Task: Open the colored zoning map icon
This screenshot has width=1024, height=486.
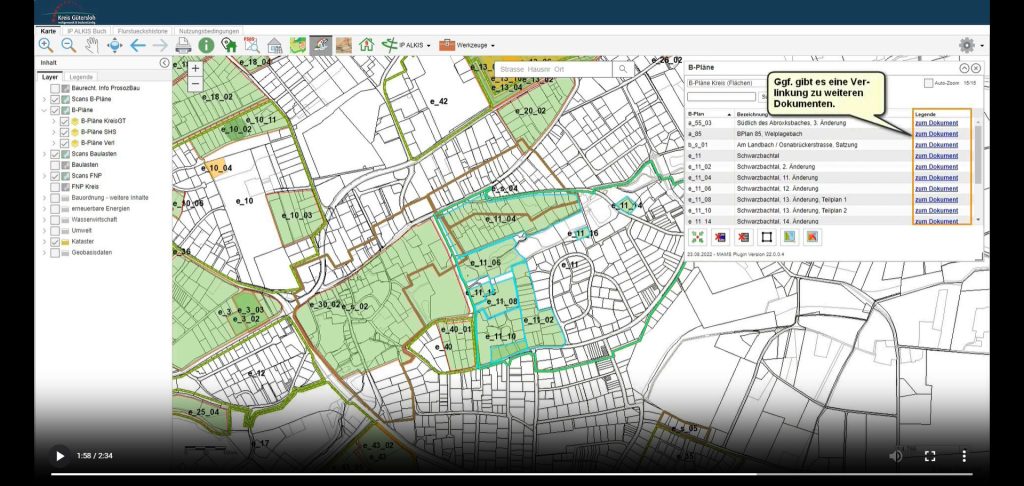Action: point(298,45)
